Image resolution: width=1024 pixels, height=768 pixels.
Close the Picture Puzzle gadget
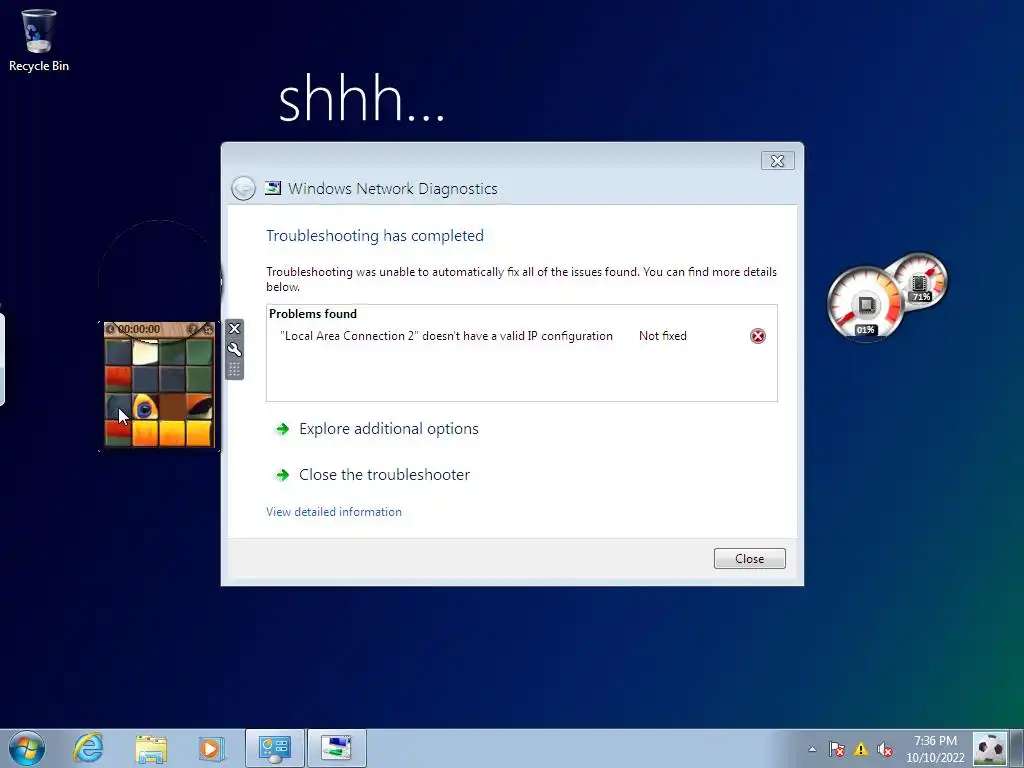tap(234, 328)
